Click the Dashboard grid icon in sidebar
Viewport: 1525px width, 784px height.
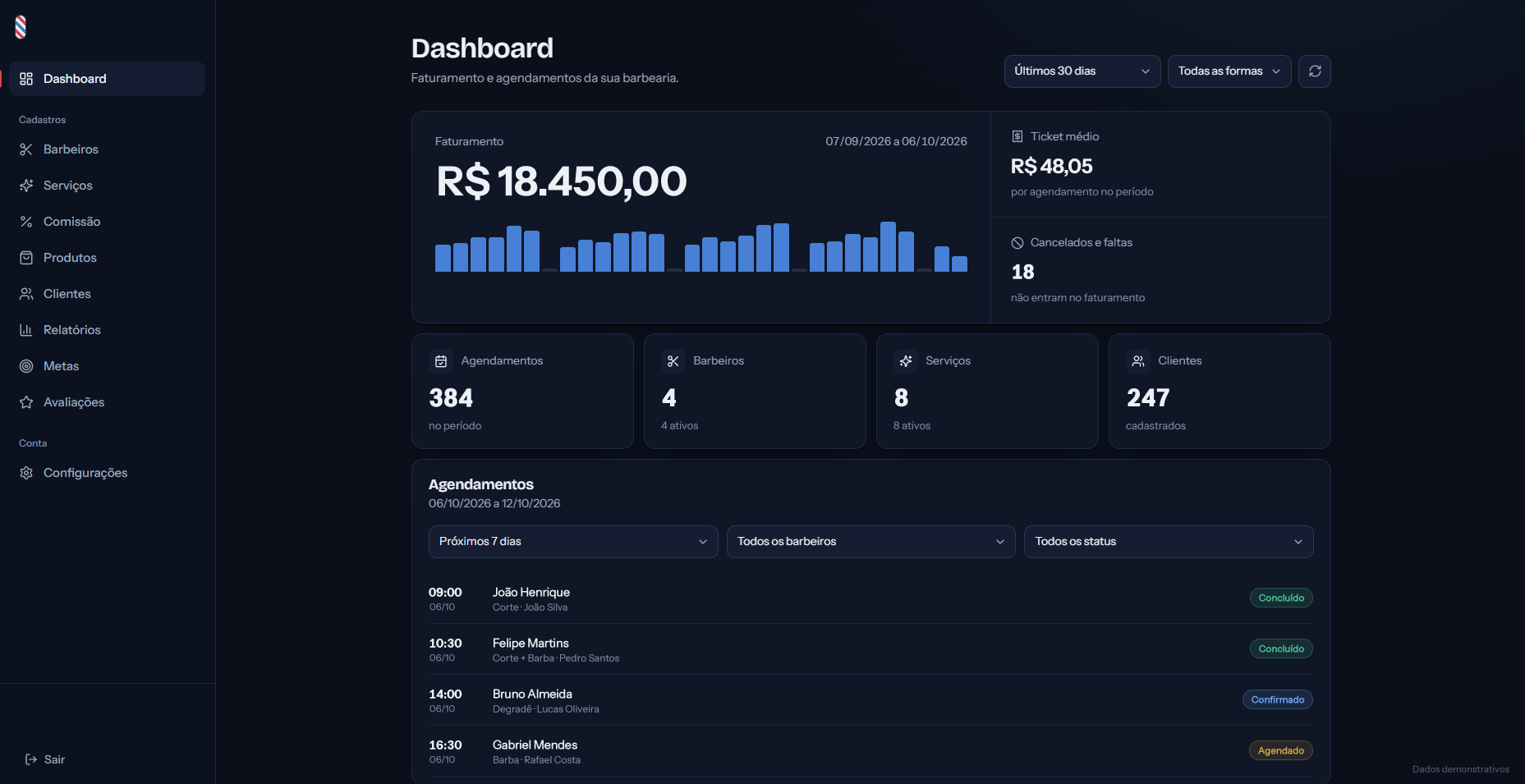pos(26,79)
